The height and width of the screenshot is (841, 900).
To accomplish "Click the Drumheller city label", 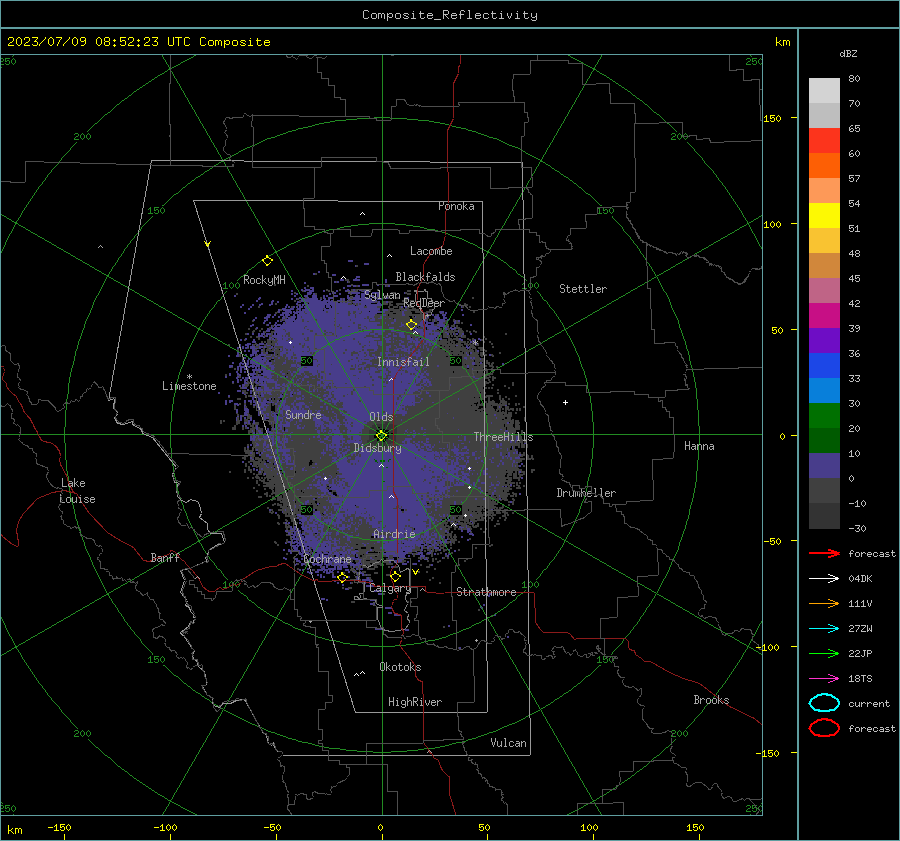I will tap(586, 493).
